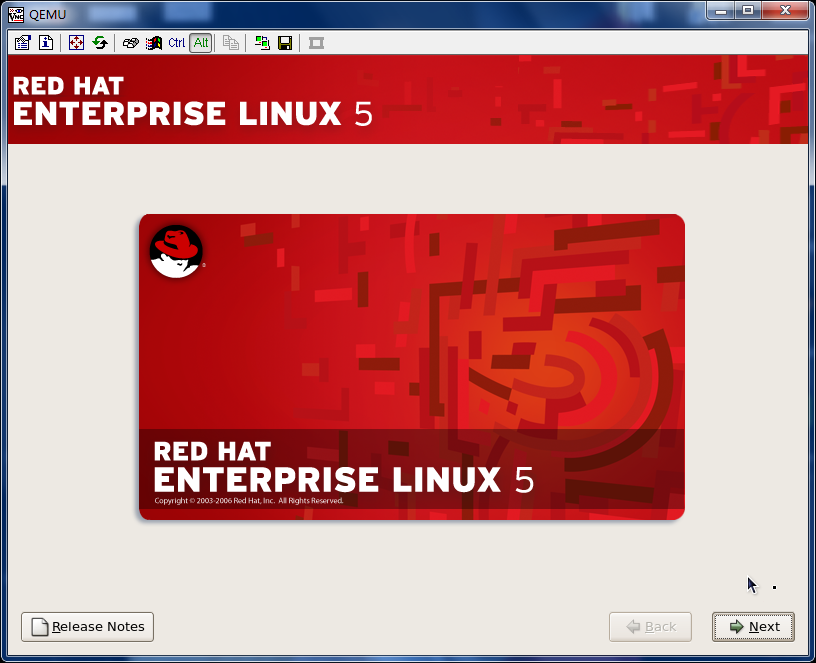Send Ctrl+Esc Windows flag icon
The image size is (816, 663).
(154, 43)
